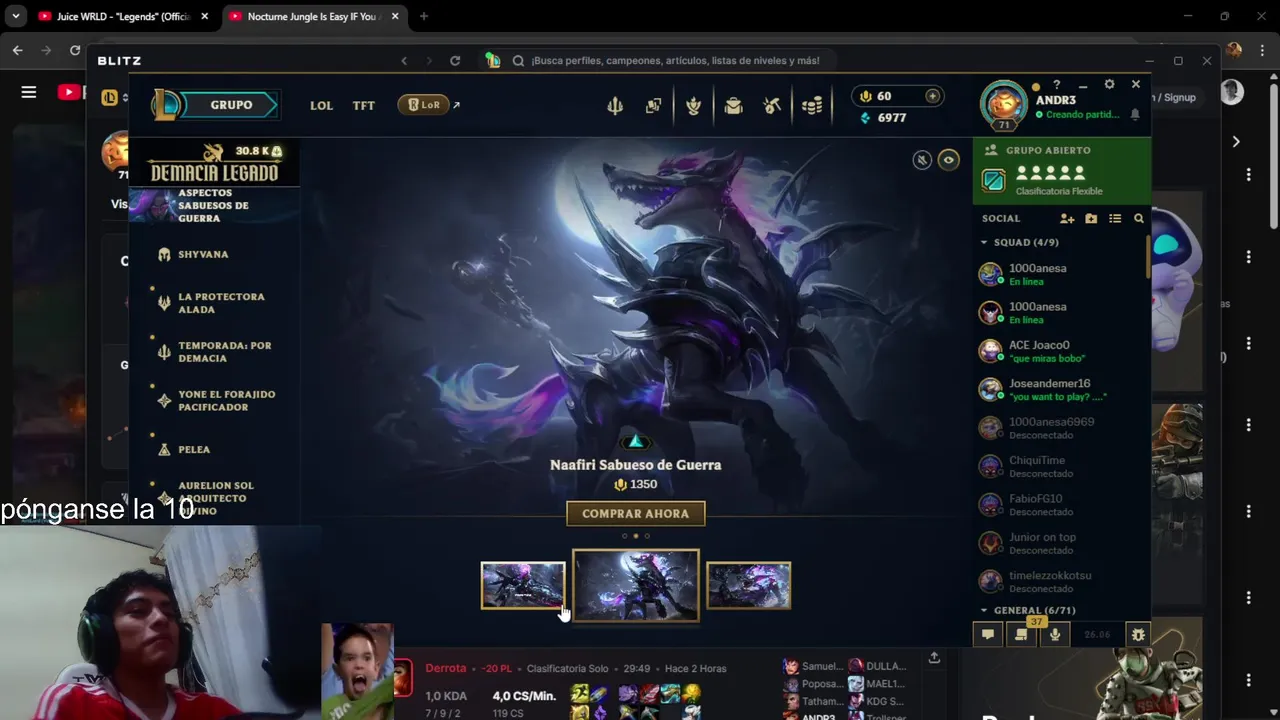Select friend Joseandemer16 in list
Image resolution: width=1280 pixels, height=720 pixels.
pos(1060,389)
